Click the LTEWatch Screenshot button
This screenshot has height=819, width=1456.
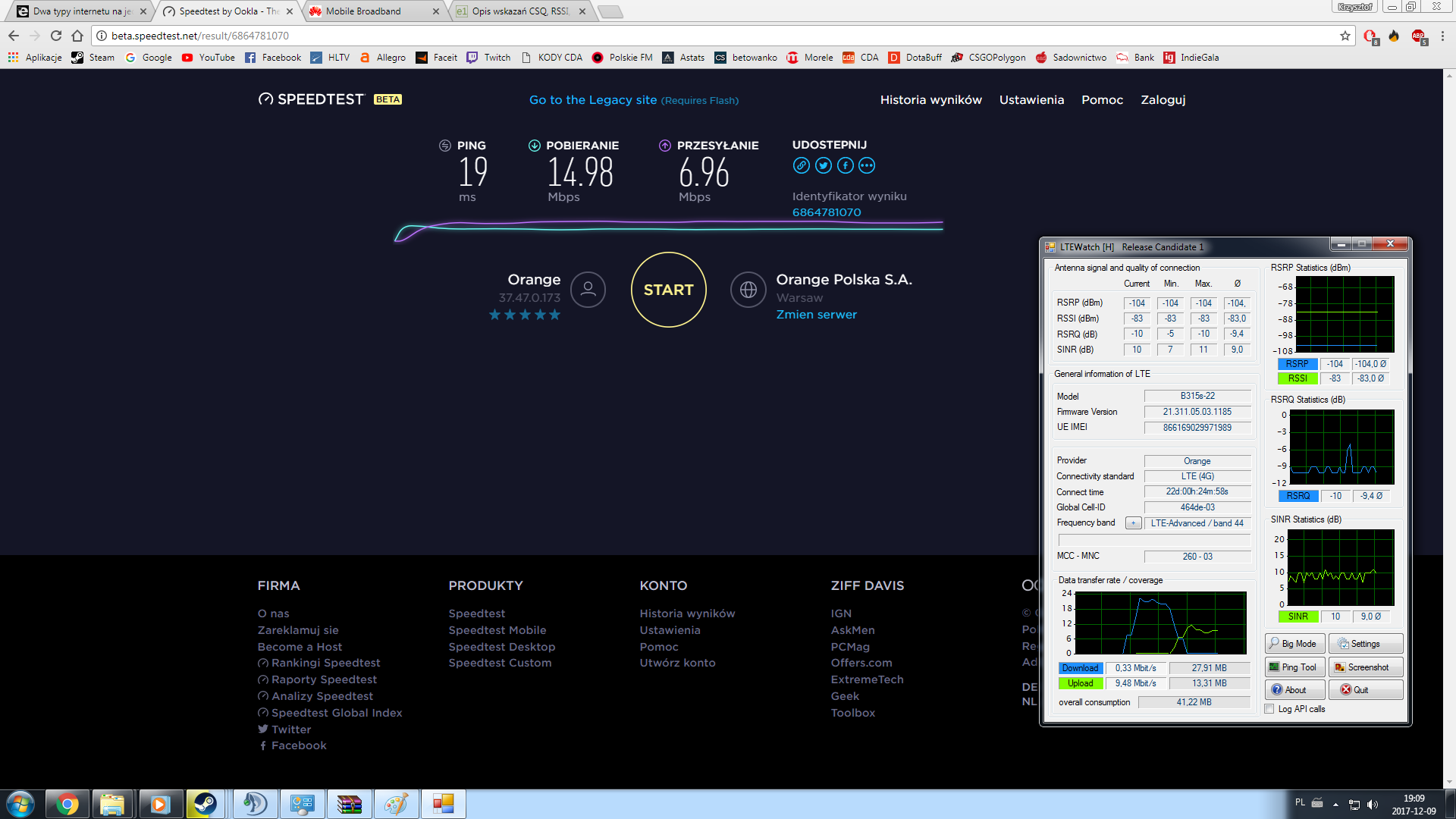1365,667
